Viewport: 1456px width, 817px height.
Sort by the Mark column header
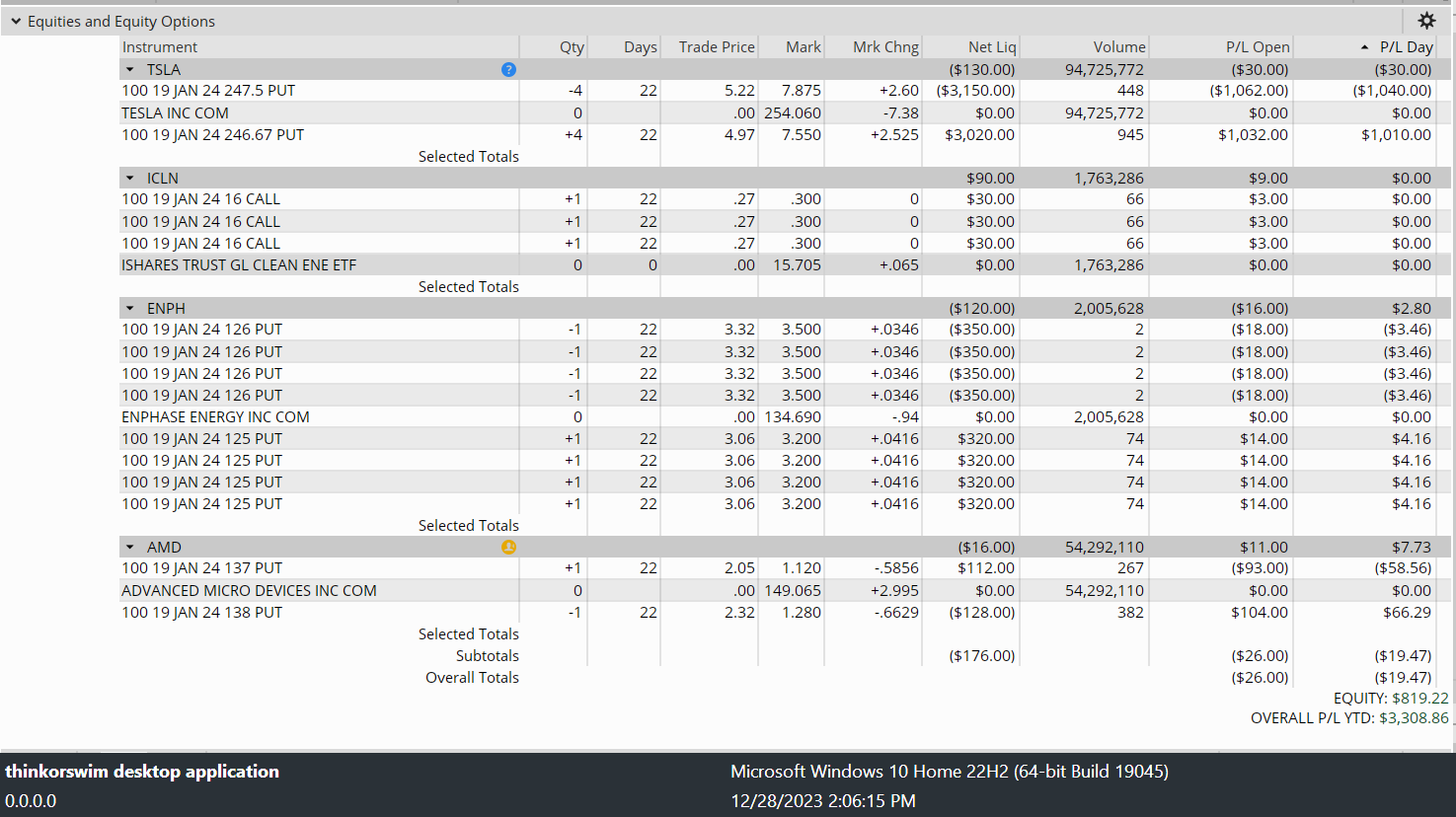point(804,47)
